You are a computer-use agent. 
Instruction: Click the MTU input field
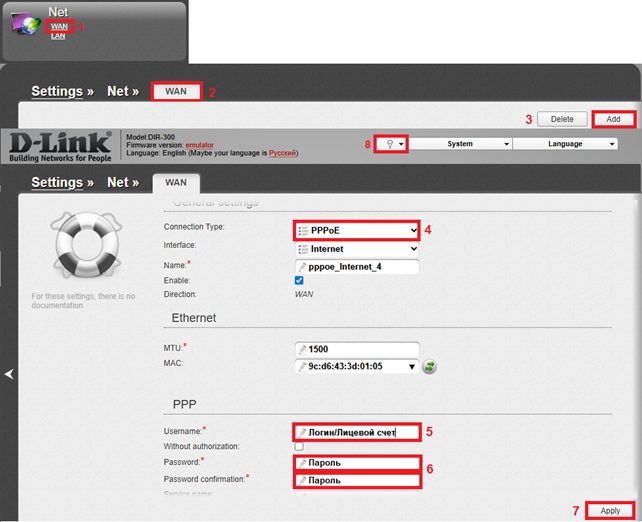click(357, 349)
